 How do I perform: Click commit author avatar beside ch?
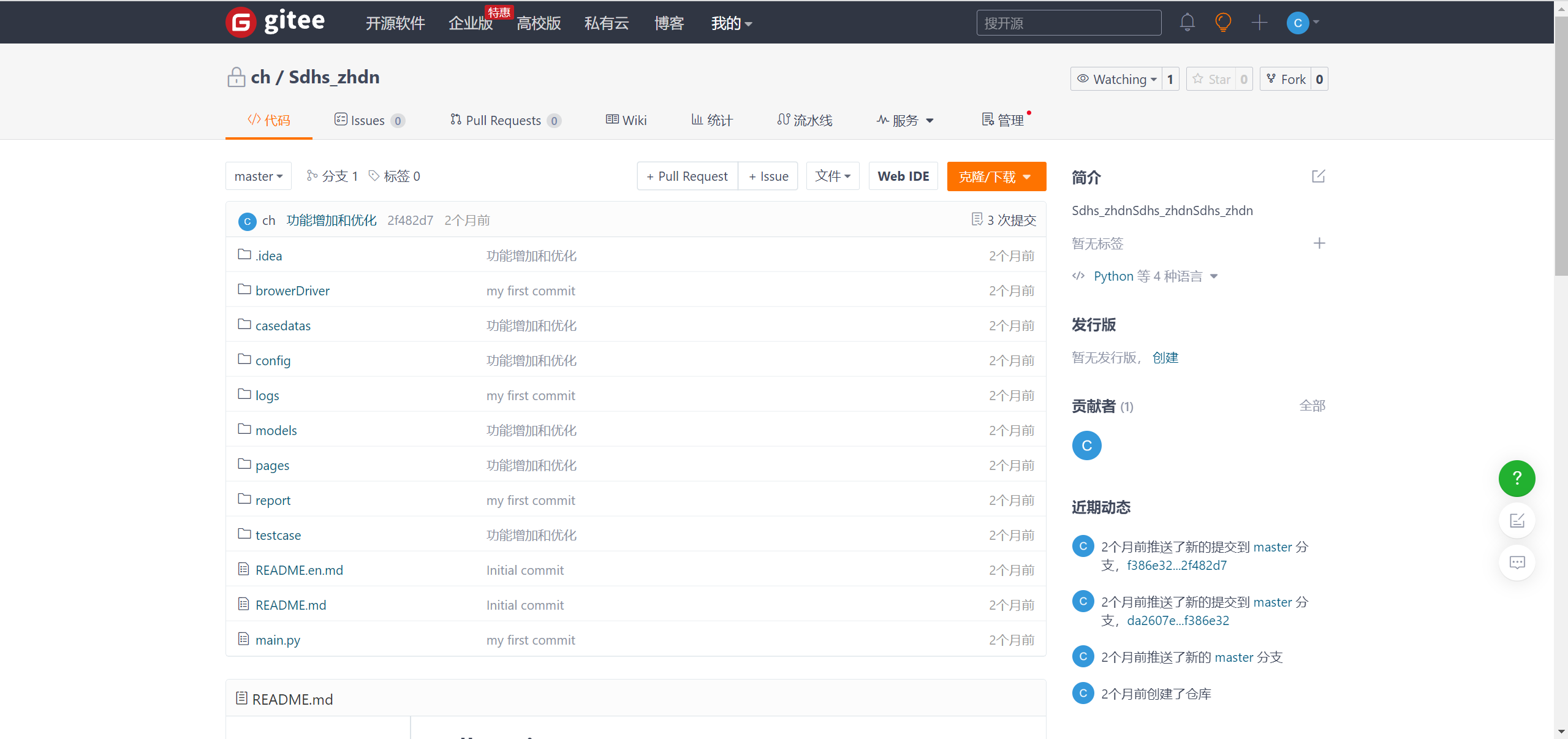(x=247, y=221)
